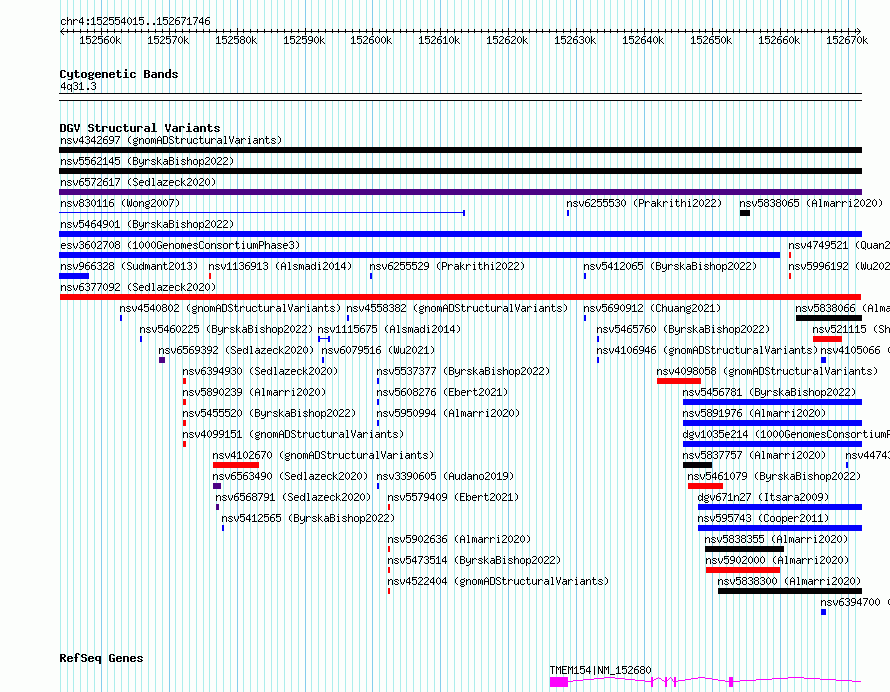Open nsv5537377 (ByrskaBishop2022) variant
Viewport: 890px width, 692px height.
[463, 371]
